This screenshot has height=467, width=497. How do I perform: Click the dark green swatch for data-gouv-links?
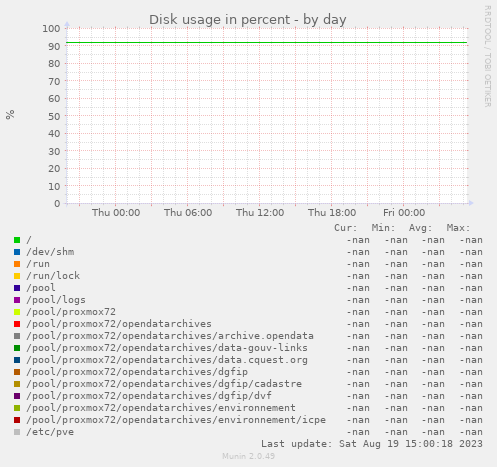click(17, 348)
